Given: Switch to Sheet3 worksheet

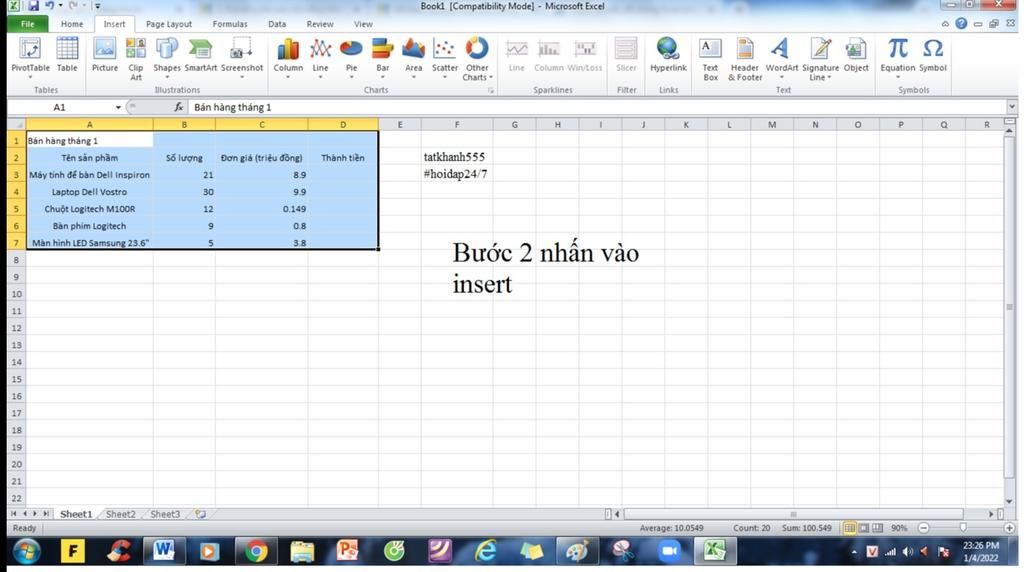Looking at the screenshot, I should click(165, 515).
